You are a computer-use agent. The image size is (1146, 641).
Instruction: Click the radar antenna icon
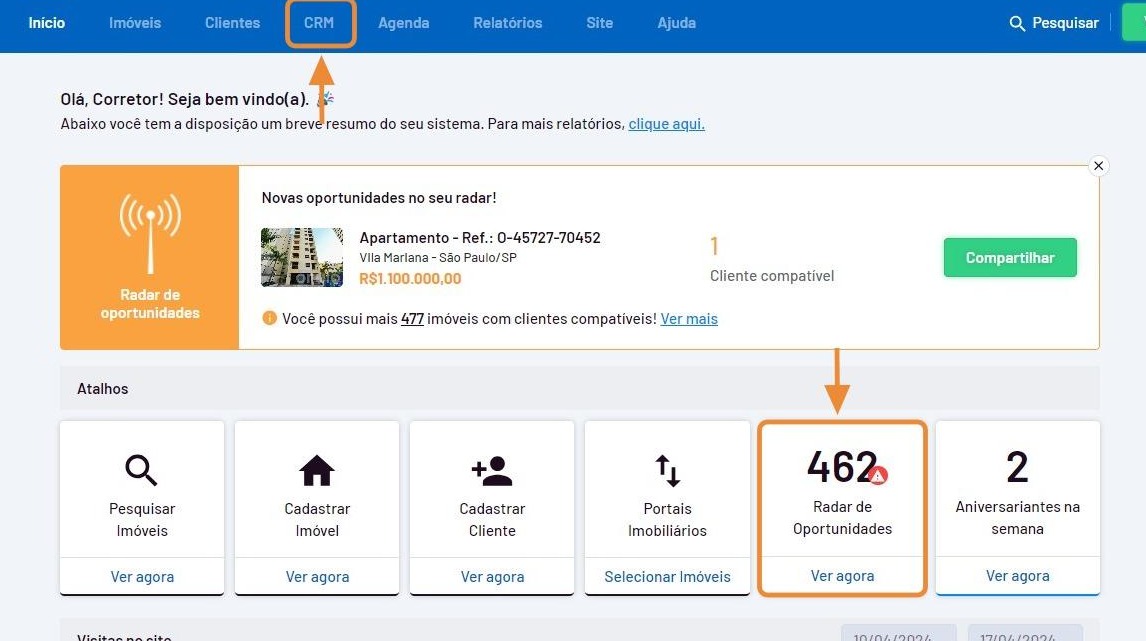click(x=150, y=231)
